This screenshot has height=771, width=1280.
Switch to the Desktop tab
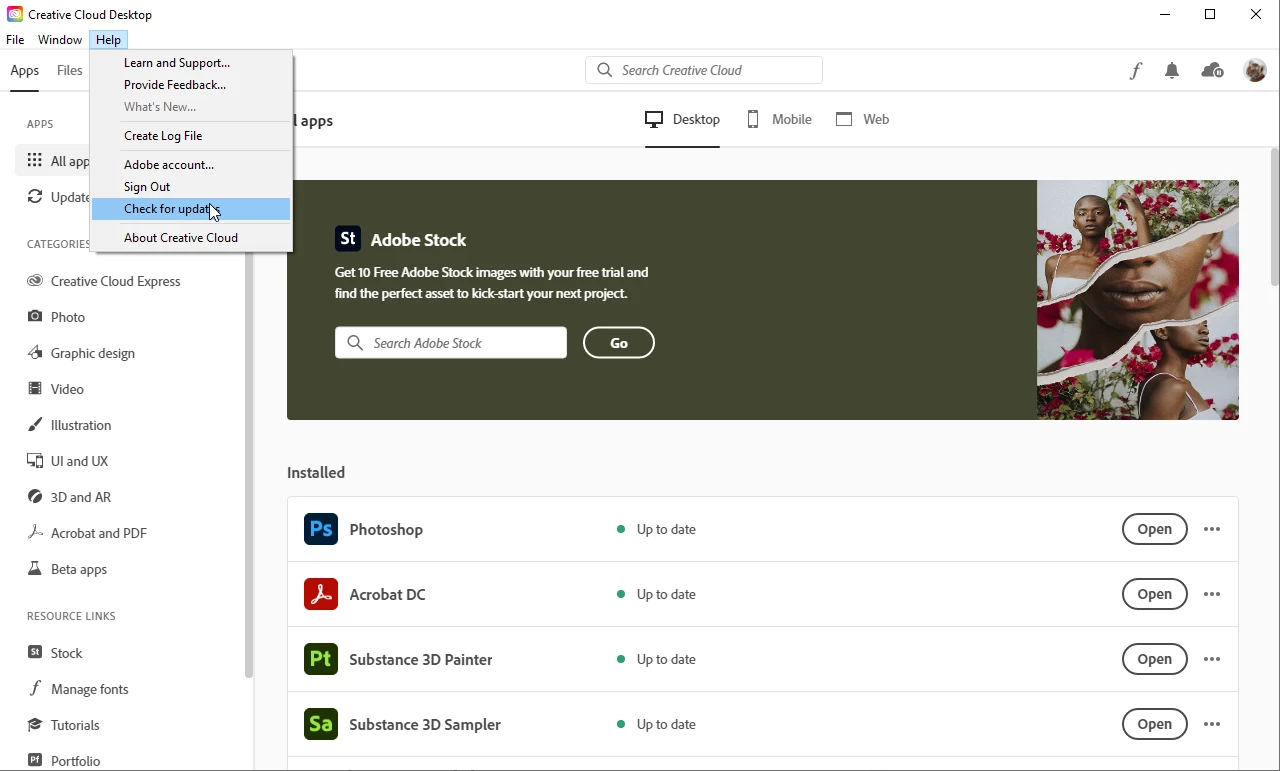click(683, 119)
